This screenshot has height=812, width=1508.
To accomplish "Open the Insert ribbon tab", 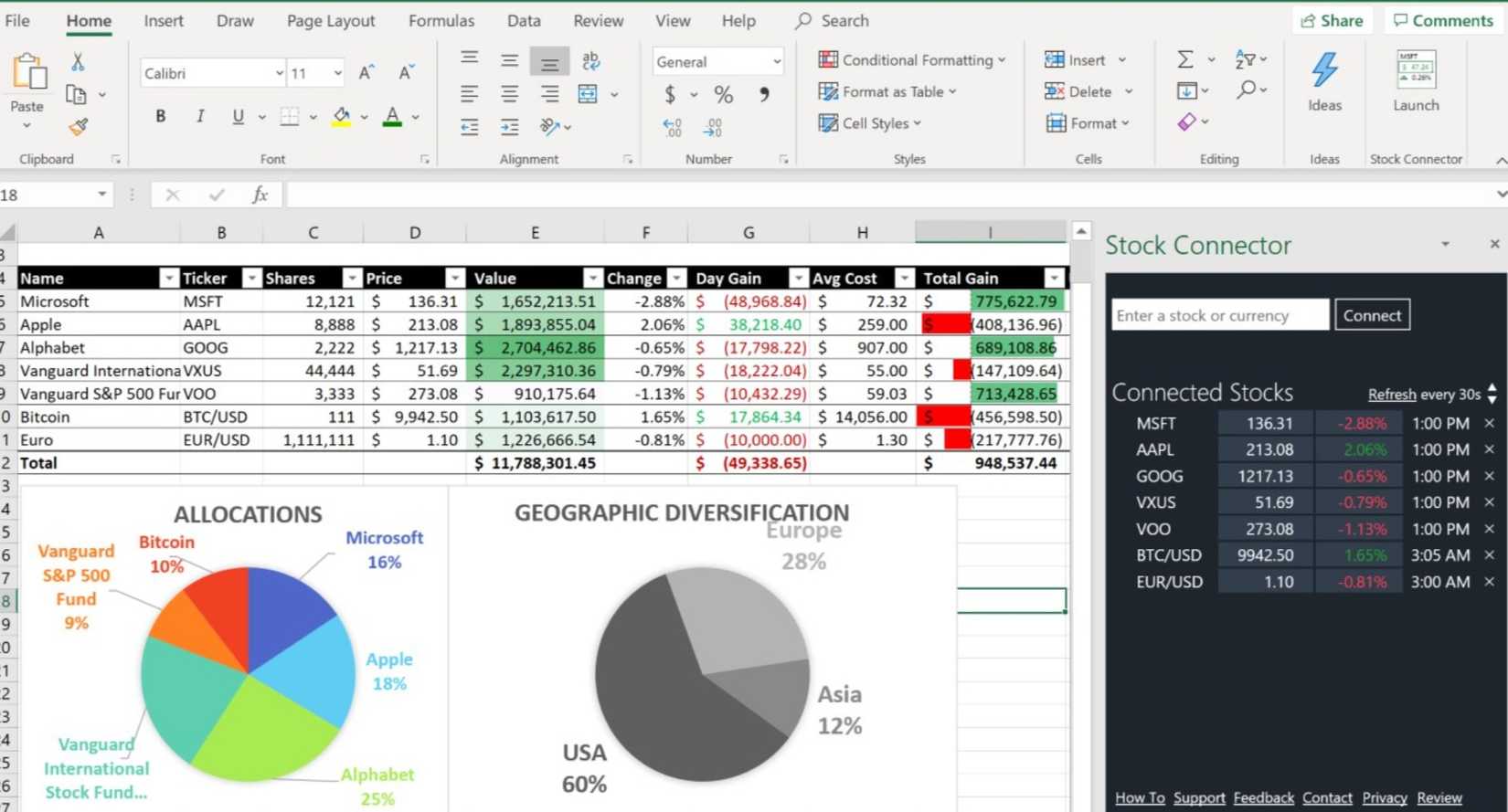I will 164,20.
